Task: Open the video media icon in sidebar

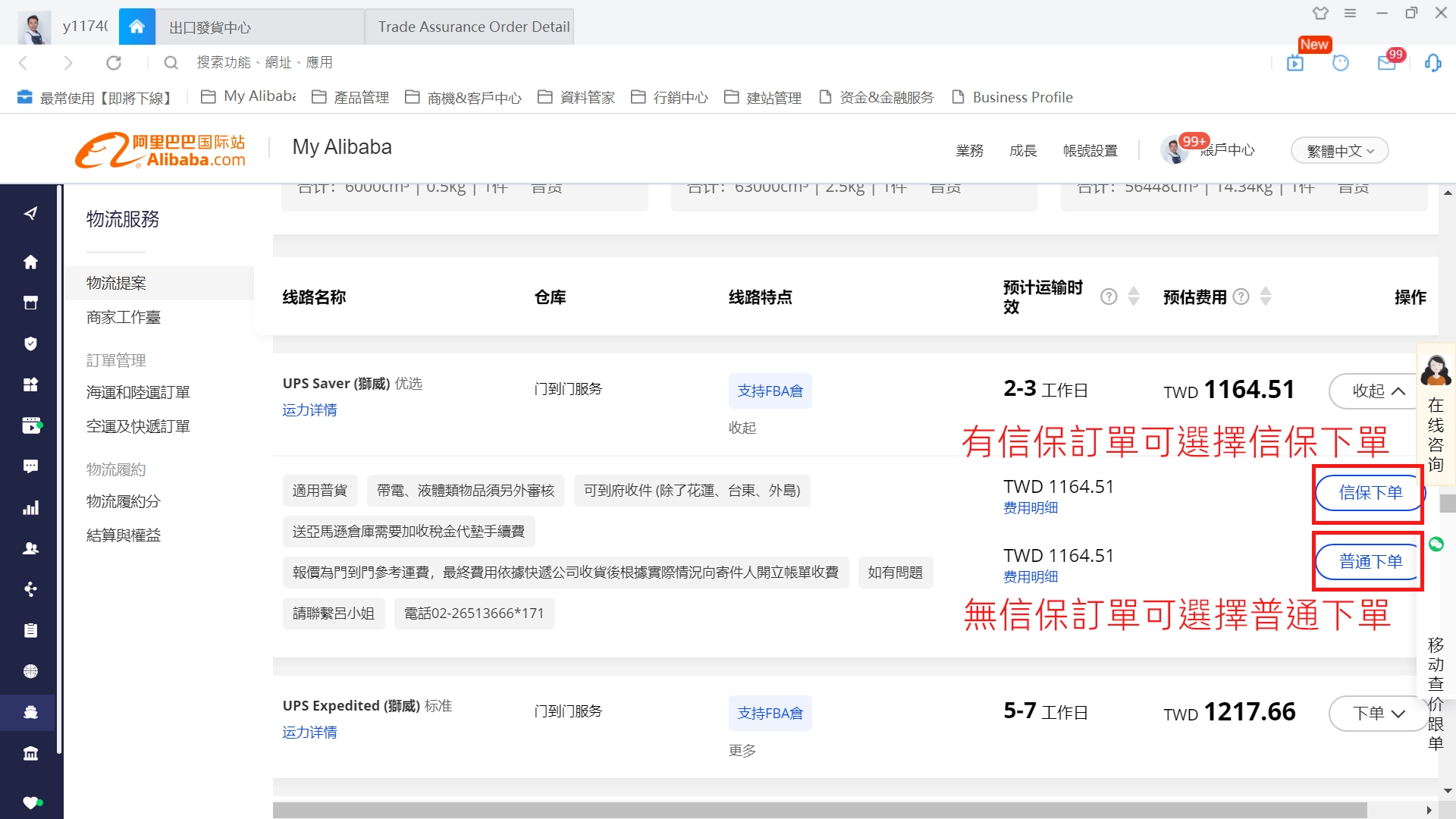Action: 30,426
